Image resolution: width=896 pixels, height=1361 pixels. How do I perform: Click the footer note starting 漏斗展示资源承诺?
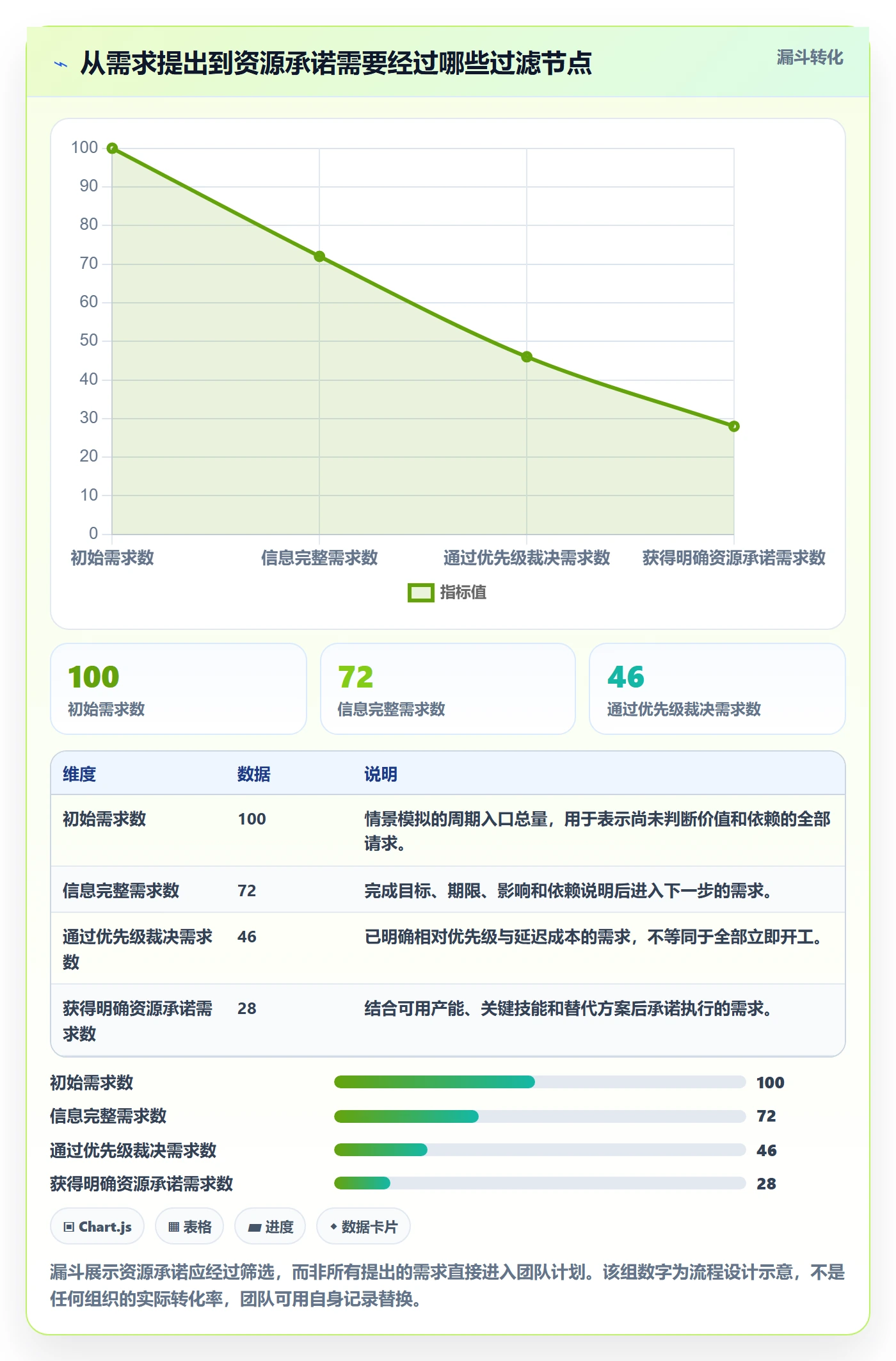click(x=447, y=1285)
